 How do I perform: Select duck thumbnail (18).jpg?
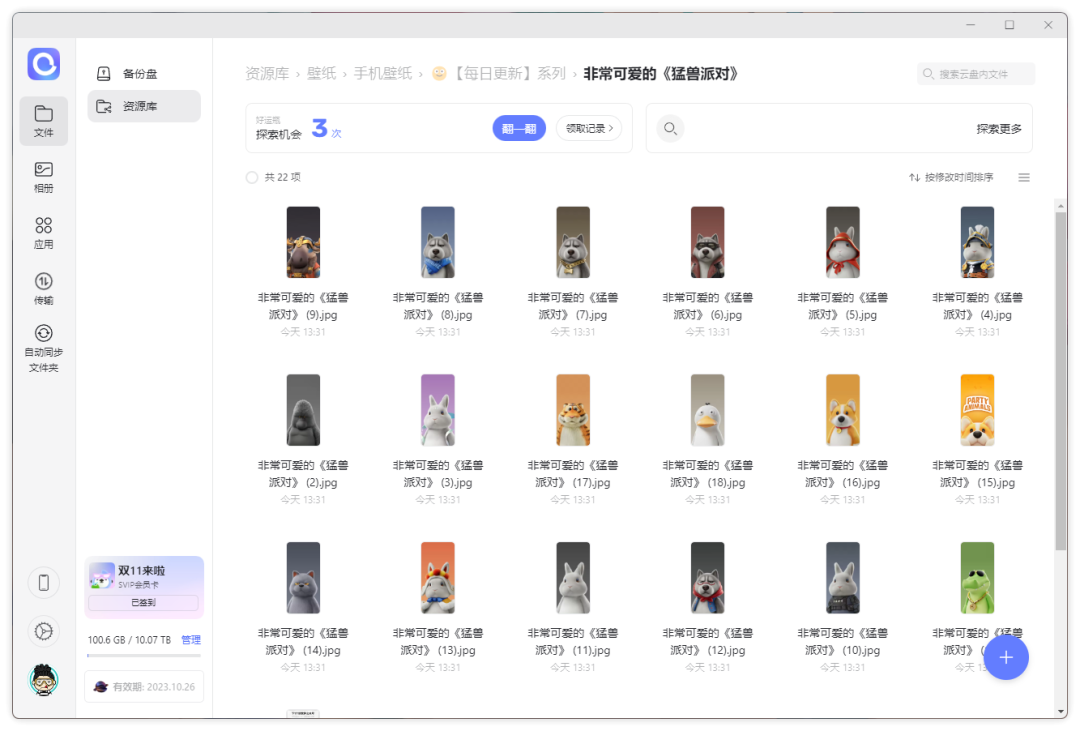(707, 410)
